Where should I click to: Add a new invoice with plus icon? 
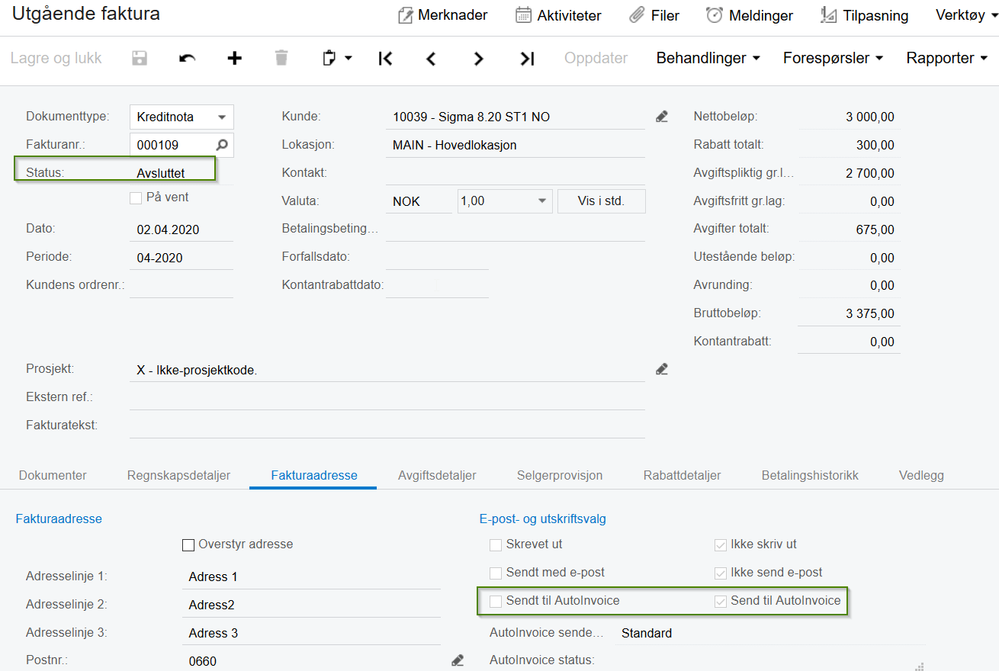click(x=234, y=58)
